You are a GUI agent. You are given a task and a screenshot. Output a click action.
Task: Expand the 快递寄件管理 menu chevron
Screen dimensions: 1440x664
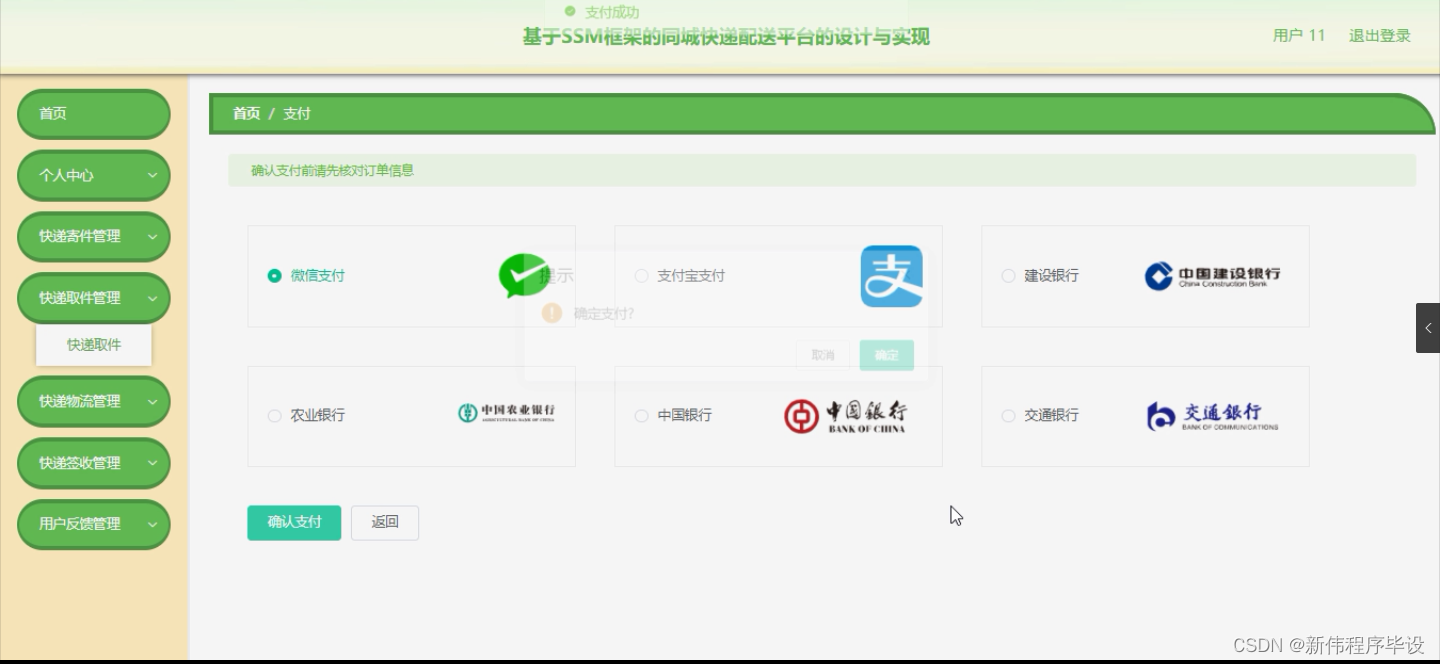click(153, 237)
